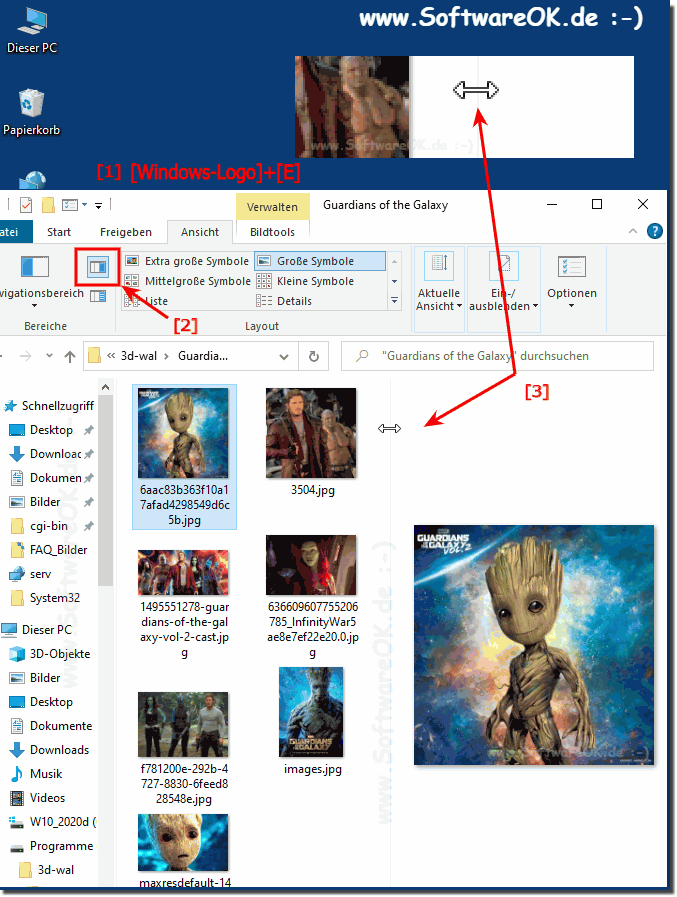Select Videos in navigation tree
677x897 pixels.
pyautogui.click(x=38, y=798)
